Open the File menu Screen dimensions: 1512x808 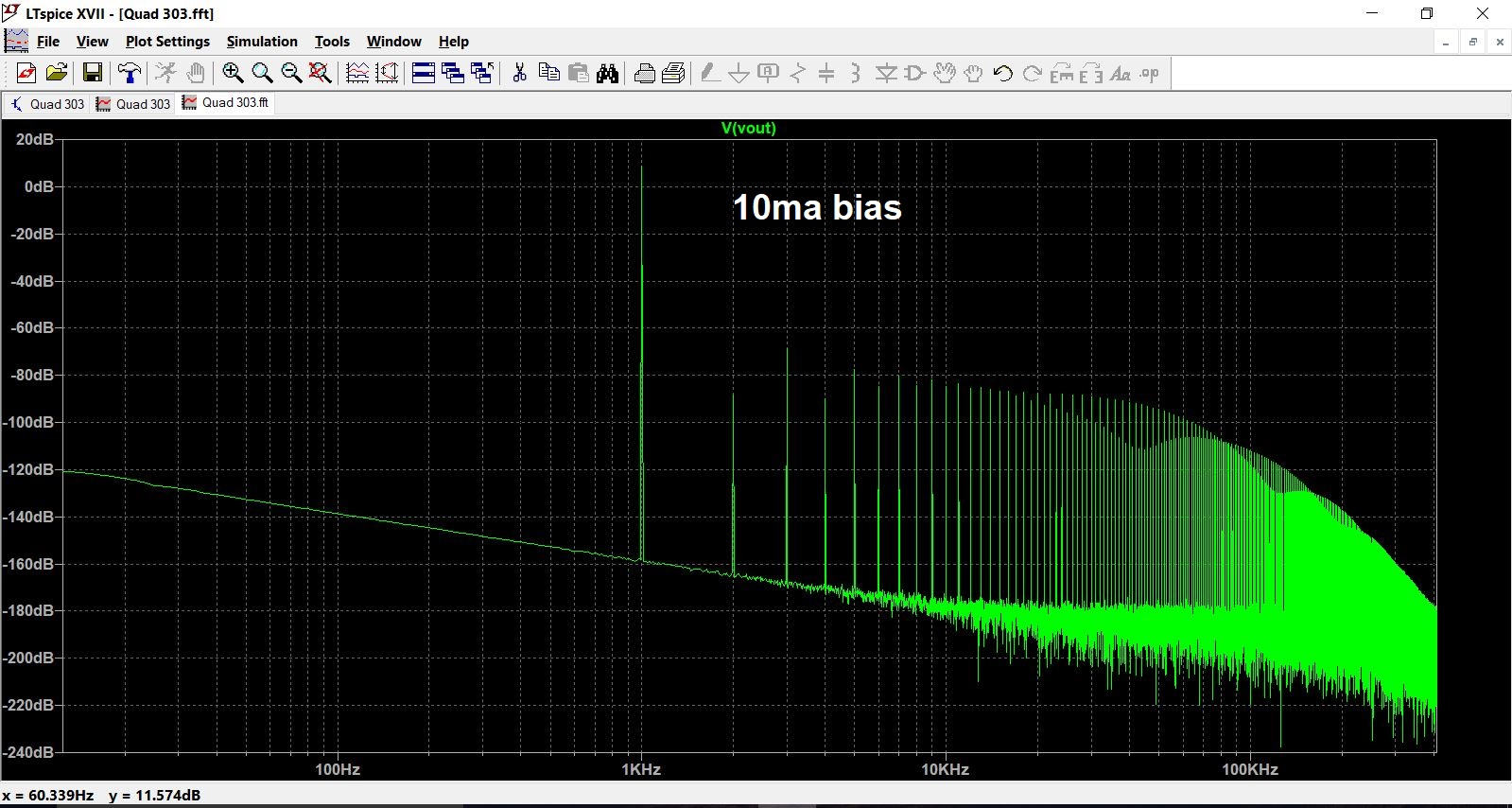(48, 42)
